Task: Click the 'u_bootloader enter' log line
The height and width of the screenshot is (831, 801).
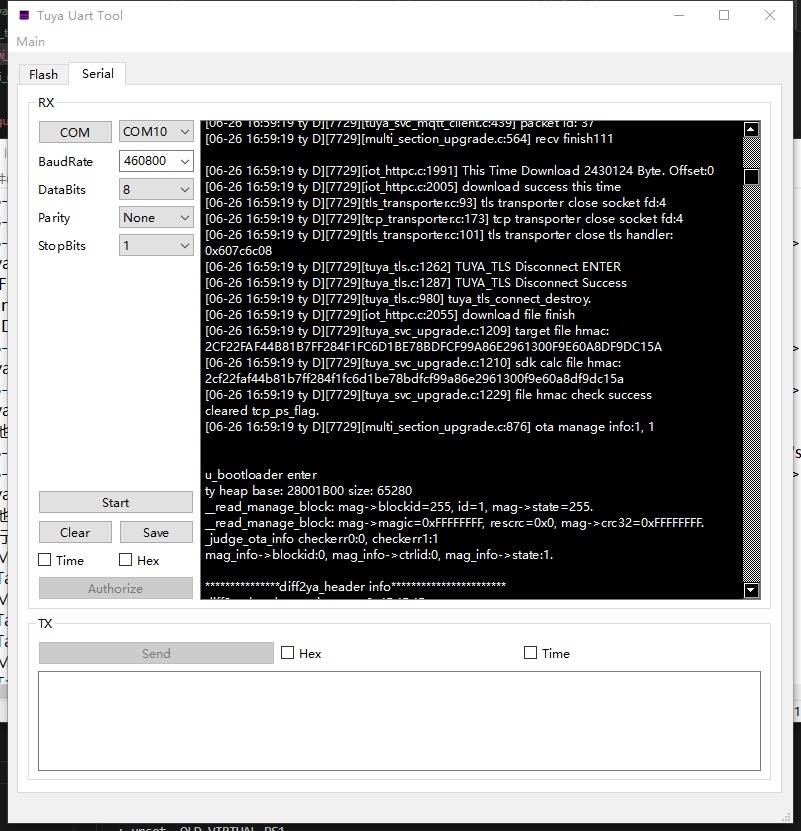Action: [261, 475]
